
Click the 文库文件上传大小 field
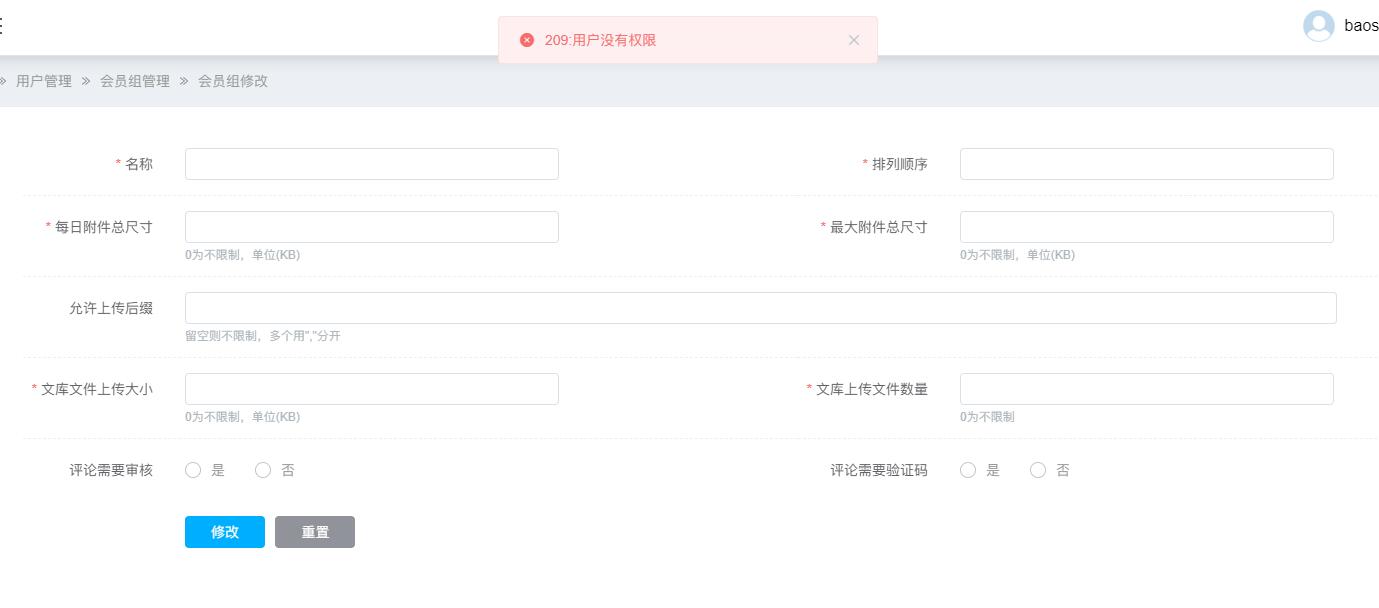click(x=371, y=389)
